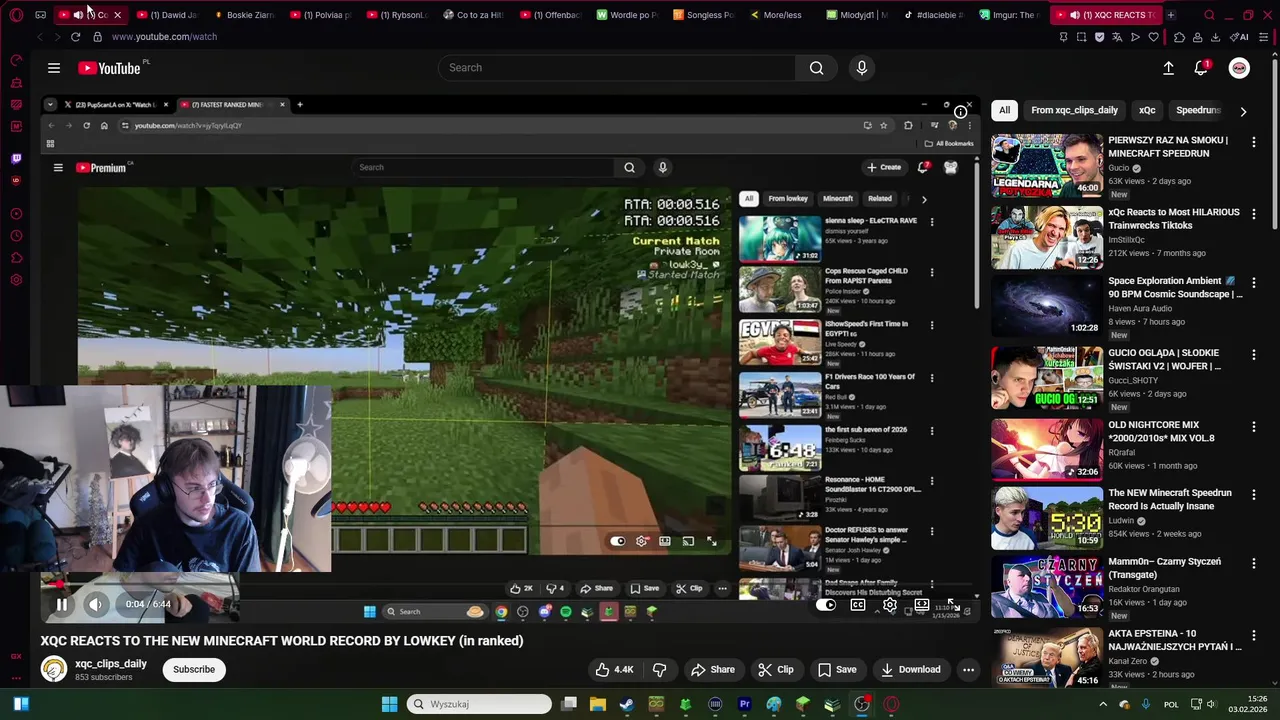The width and height of the screenshot is (1280, 720).
Task: Open options for PIERWSZY RAZ NA SMOKU video
Action: pos(1254,142)
